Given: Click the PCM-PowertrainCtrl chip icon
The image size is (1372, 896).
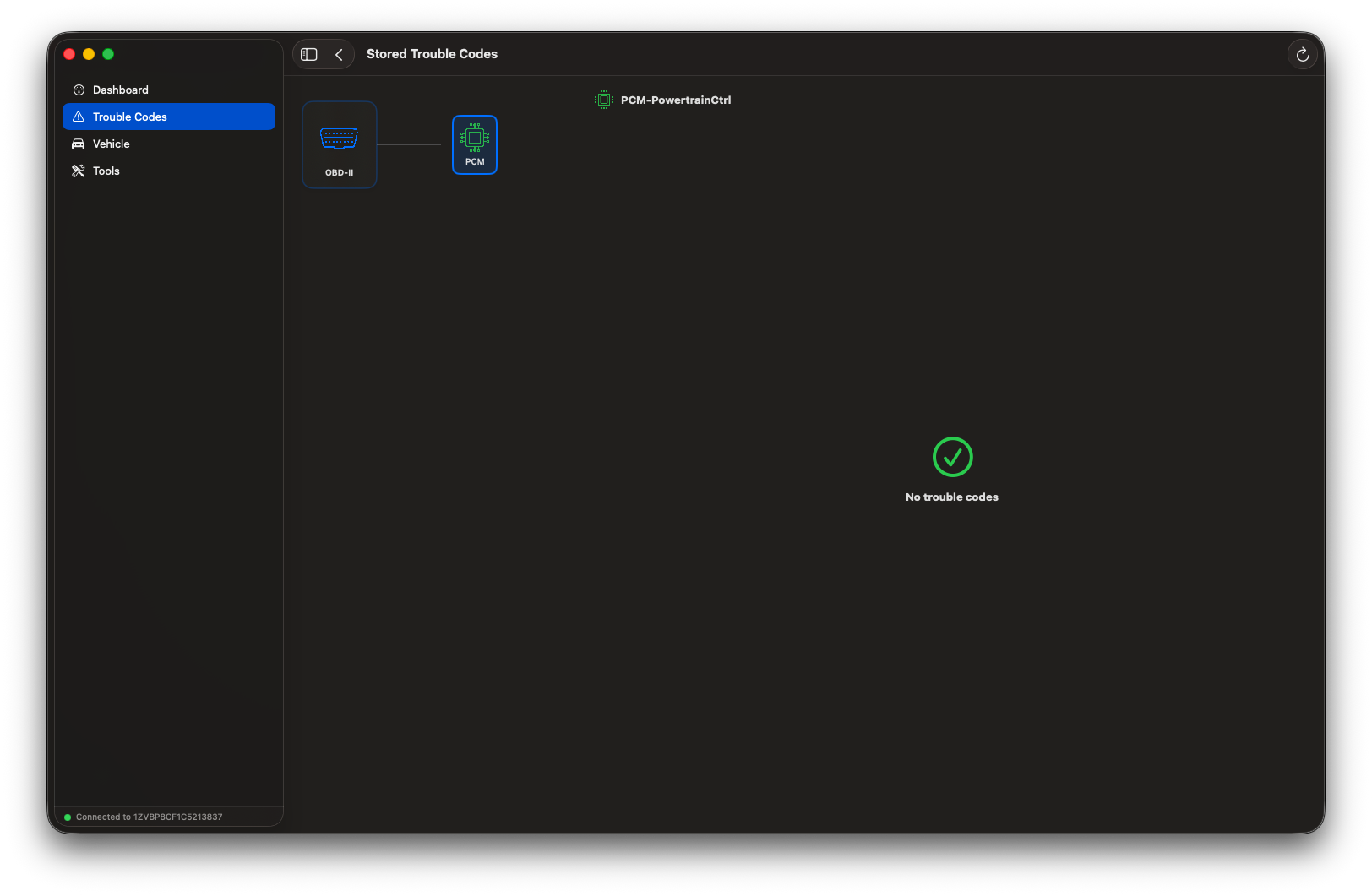Looking at the screenshot, I should point(604,100).
